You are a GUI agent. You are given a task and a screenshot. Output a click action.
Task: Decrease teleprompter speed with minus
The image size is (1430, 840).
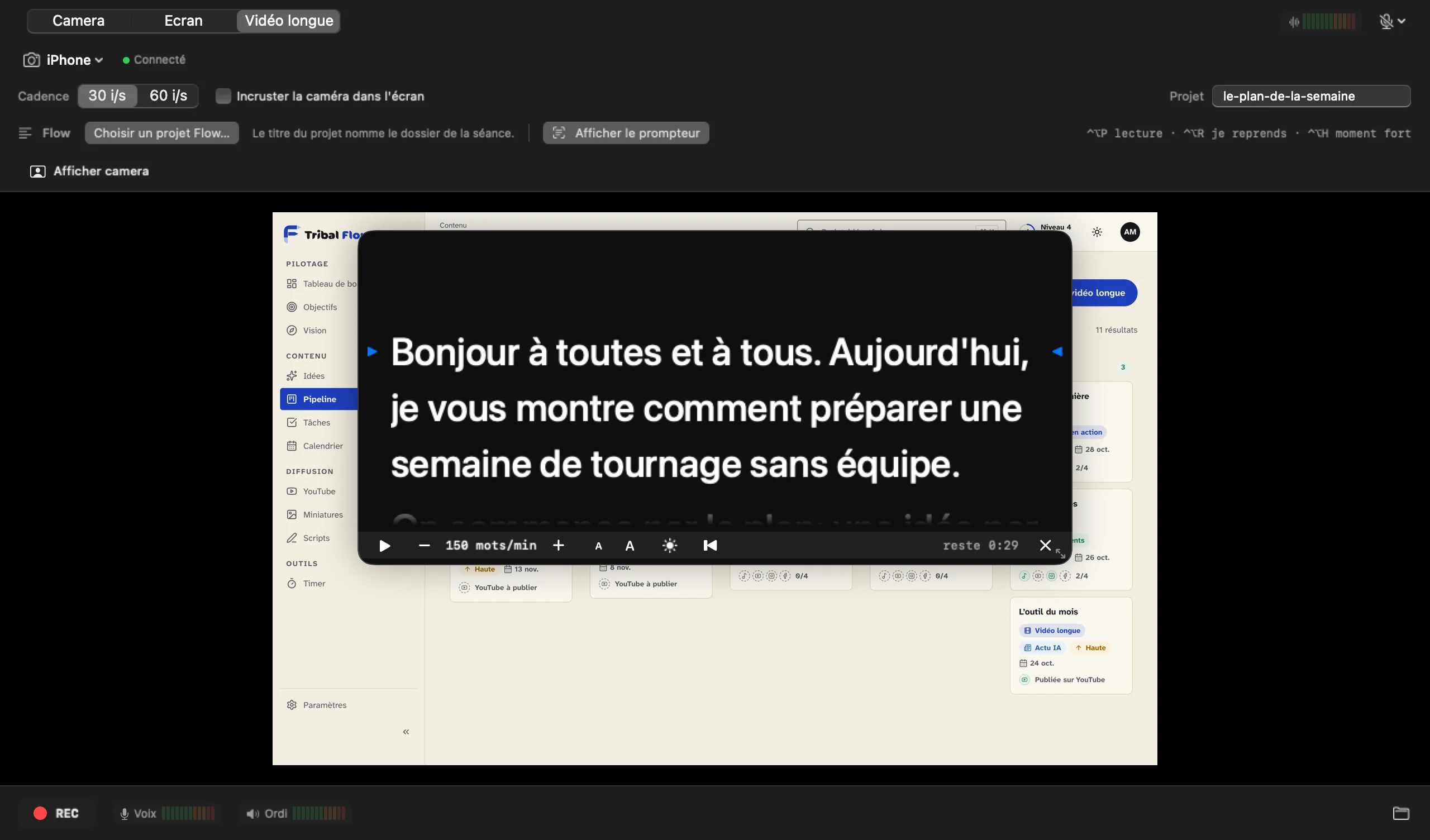(x=424, y=546)
